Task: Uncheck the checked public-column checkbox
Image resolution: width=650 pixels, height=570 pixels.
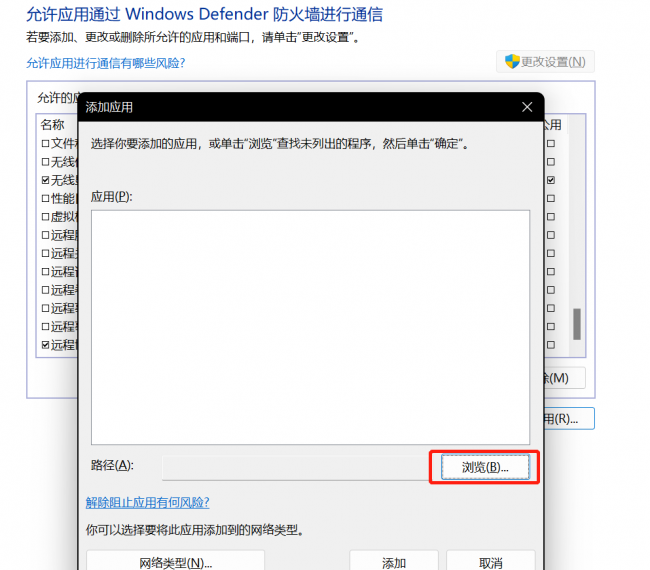Action: point(551,180)
